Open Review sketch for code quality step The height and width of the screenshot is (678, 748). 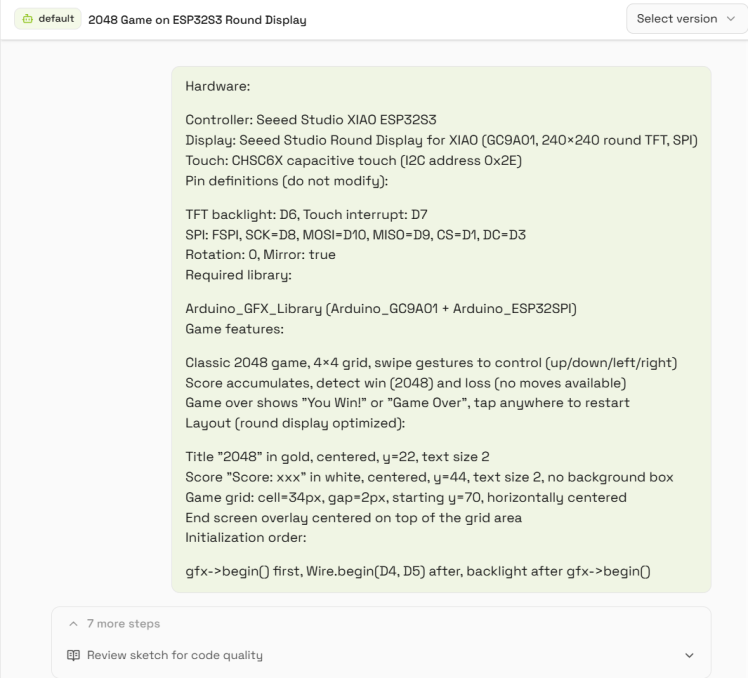175,655
